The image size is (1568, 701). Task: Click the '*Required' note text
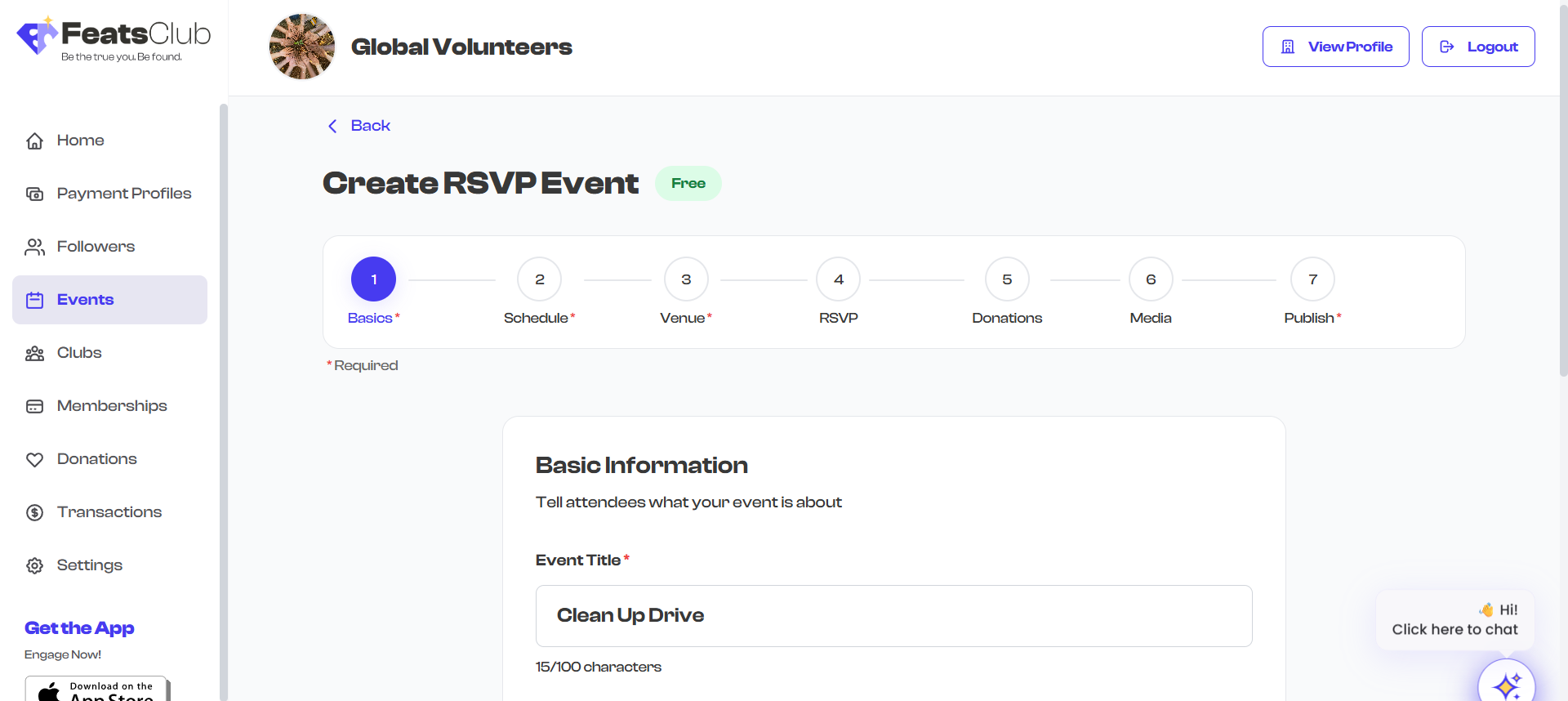click(363, 366)
